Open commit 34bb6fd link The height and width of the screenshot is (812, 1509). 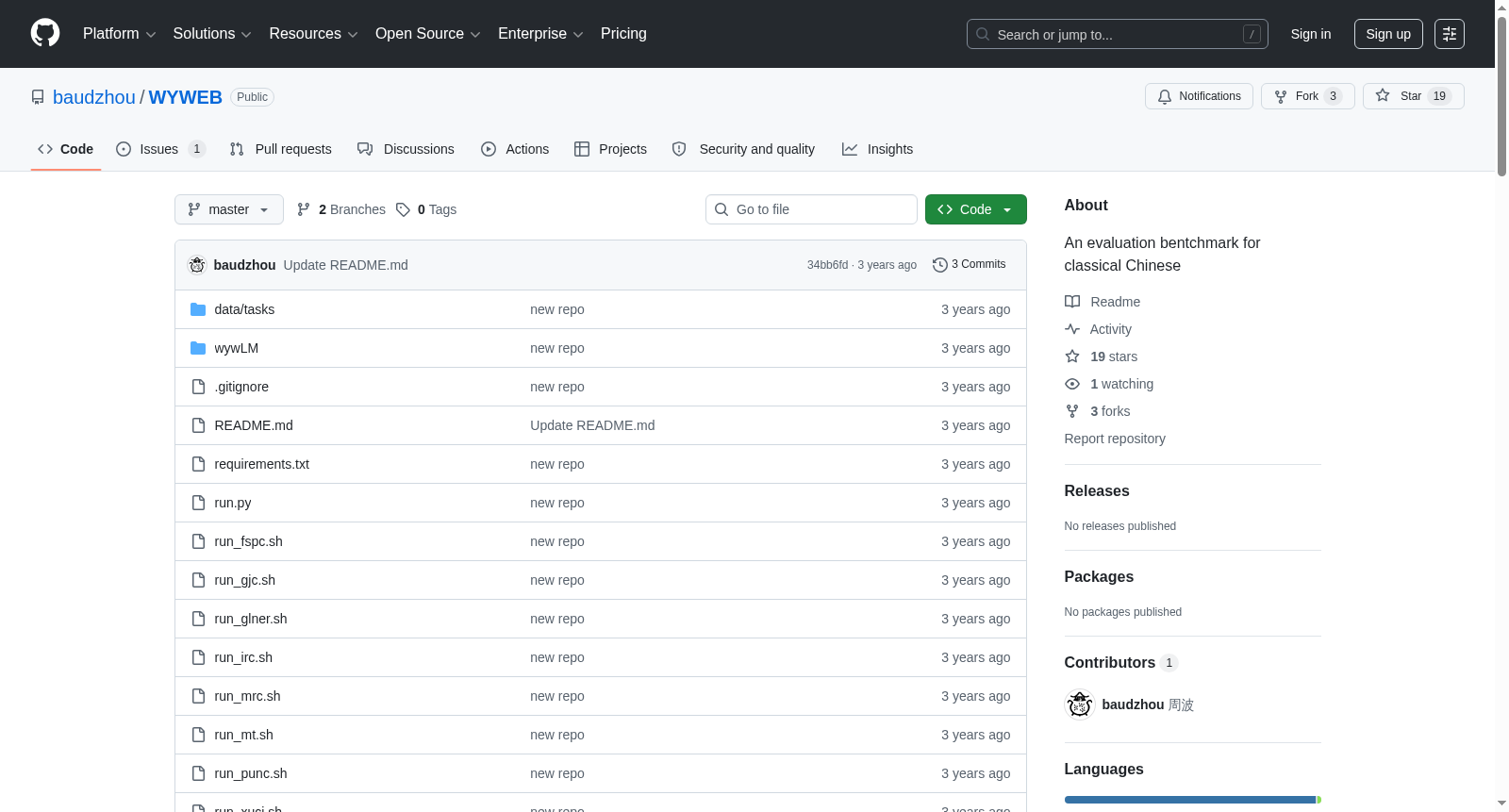[x=827, y=265]
